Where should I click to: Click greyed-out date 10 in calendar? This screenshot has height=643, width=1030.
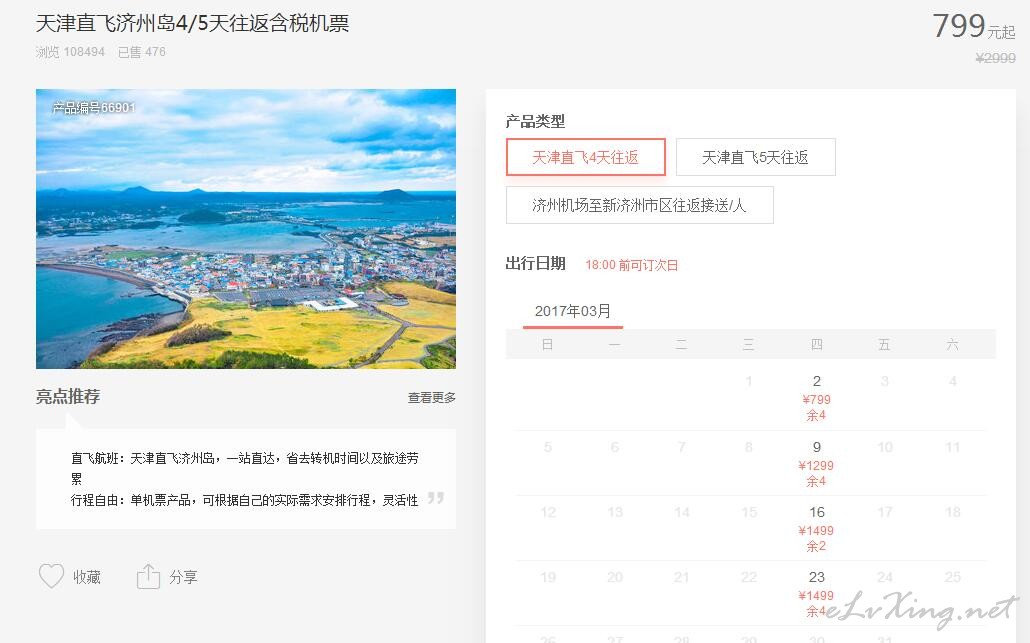tap(885, 447)
